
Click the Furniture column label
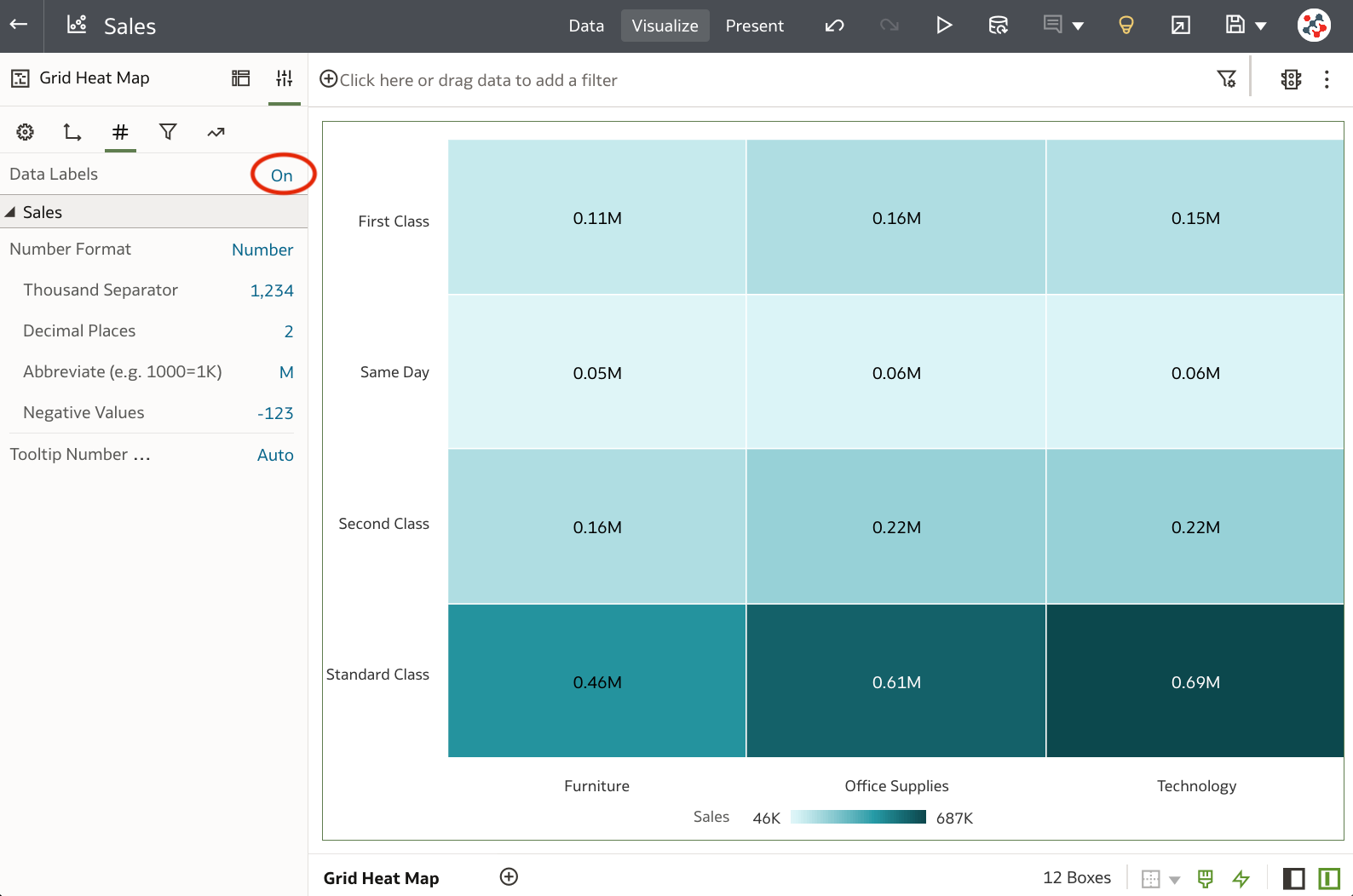coord(596,786)
